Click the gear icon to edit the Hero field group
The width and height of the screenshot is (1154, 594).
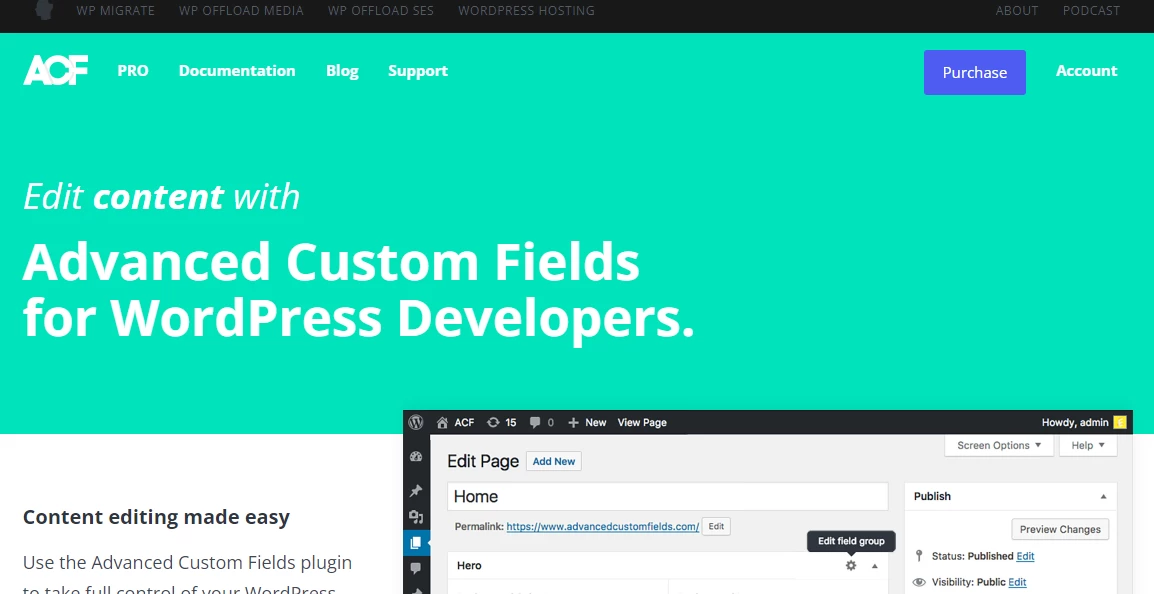tap(850, 565)
